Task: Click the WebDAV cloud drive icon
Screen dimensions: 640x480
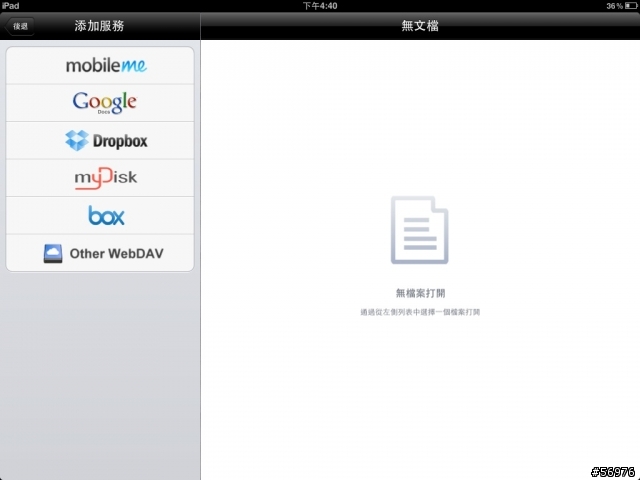Action: click(x=53, y=253)
